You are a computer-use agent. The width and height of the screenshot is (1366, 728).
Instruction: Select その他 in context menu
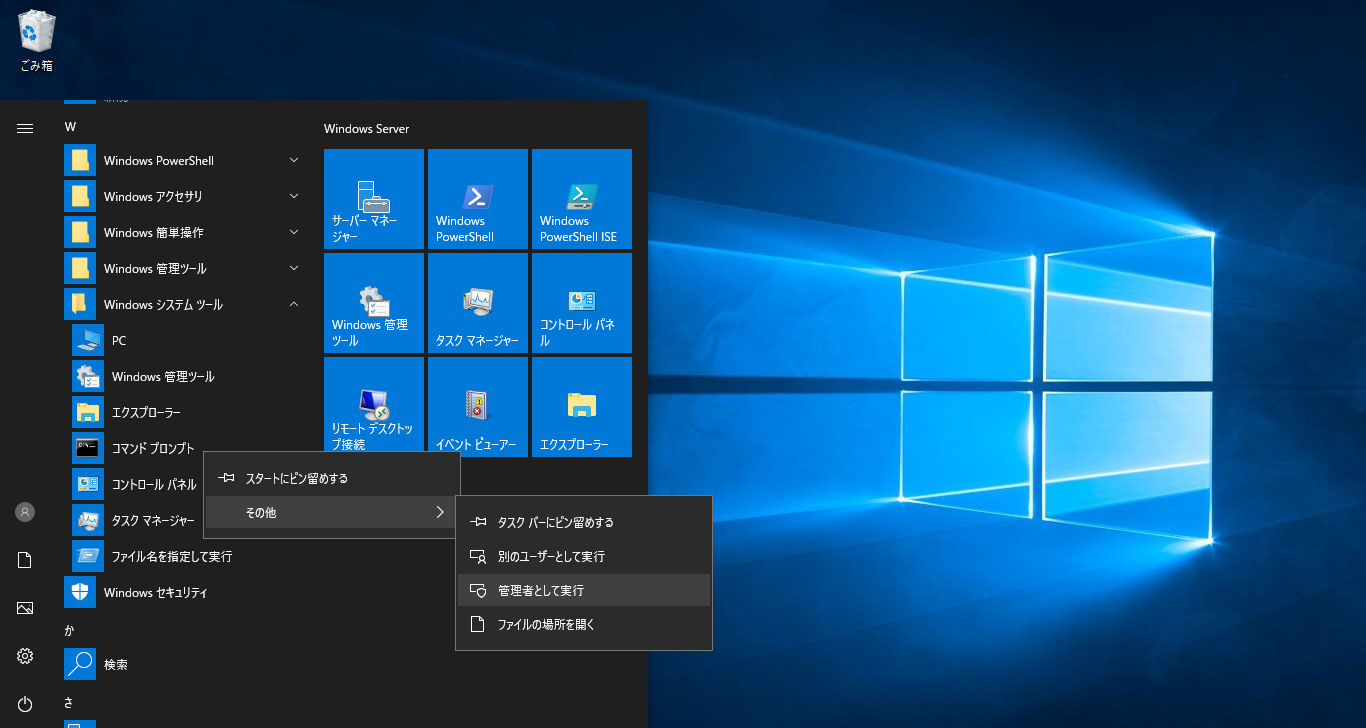click(332, 513)
